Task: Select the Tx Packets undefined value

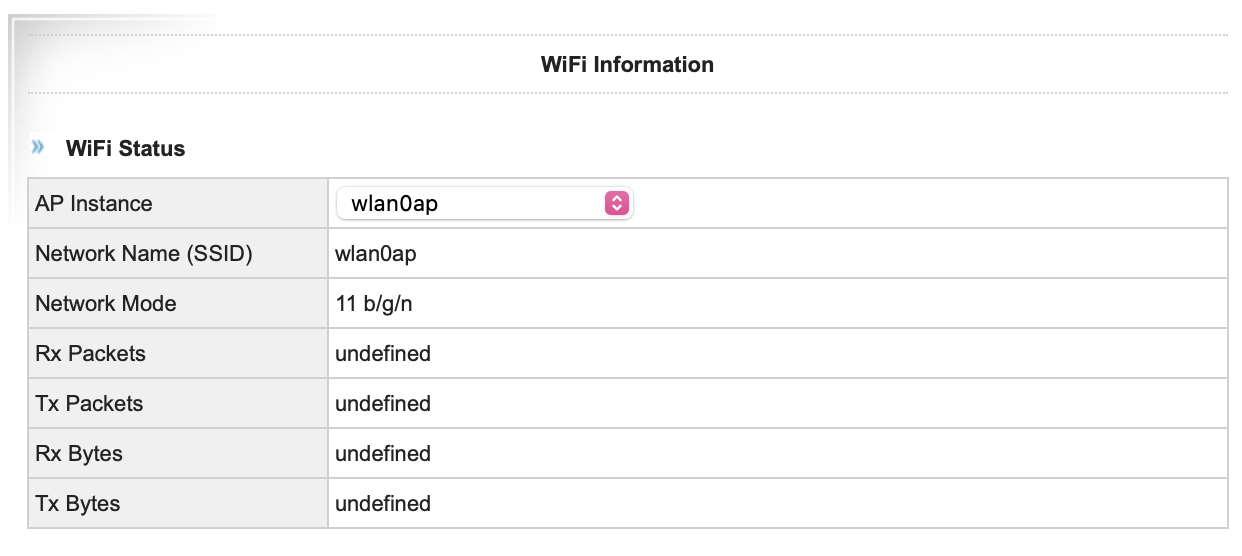Action: 383,404
